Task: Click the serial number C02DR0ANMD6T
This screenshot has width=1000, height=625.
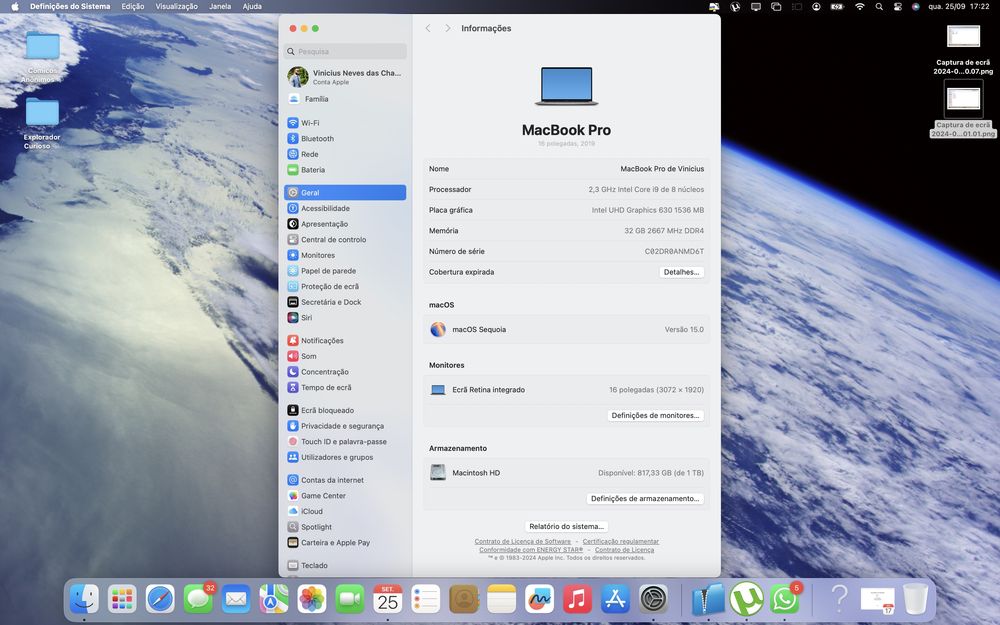Action: pyautogui.click(x=674, y=251)
